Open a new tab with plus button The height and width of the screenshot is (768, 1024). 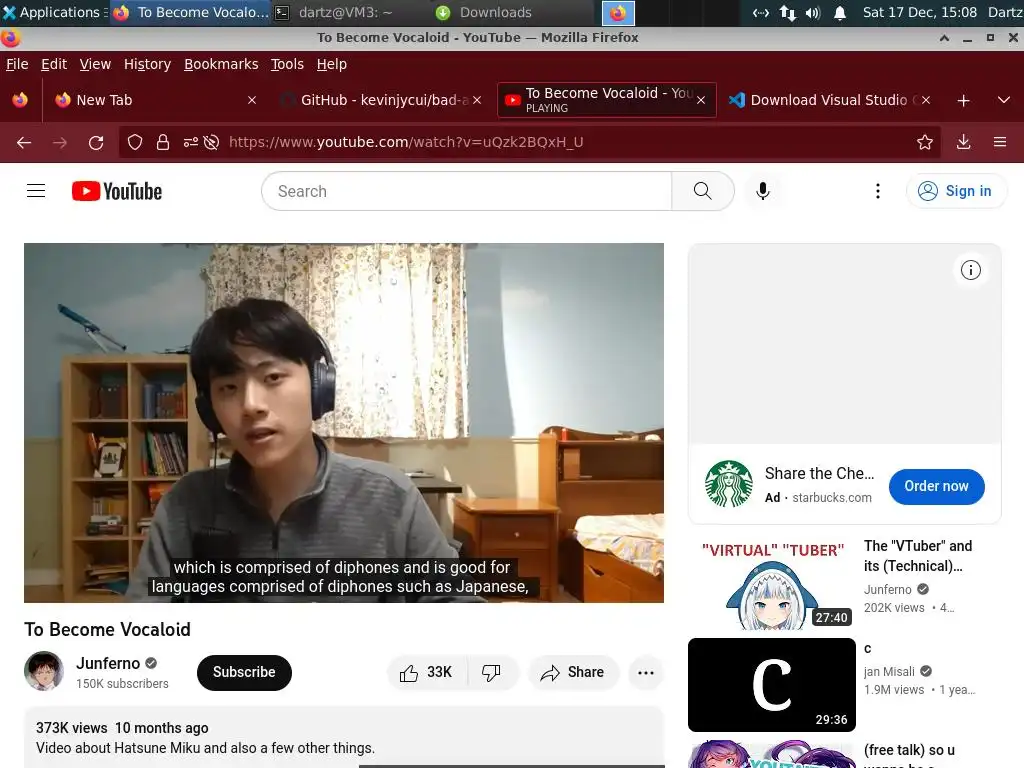(963, 101)
